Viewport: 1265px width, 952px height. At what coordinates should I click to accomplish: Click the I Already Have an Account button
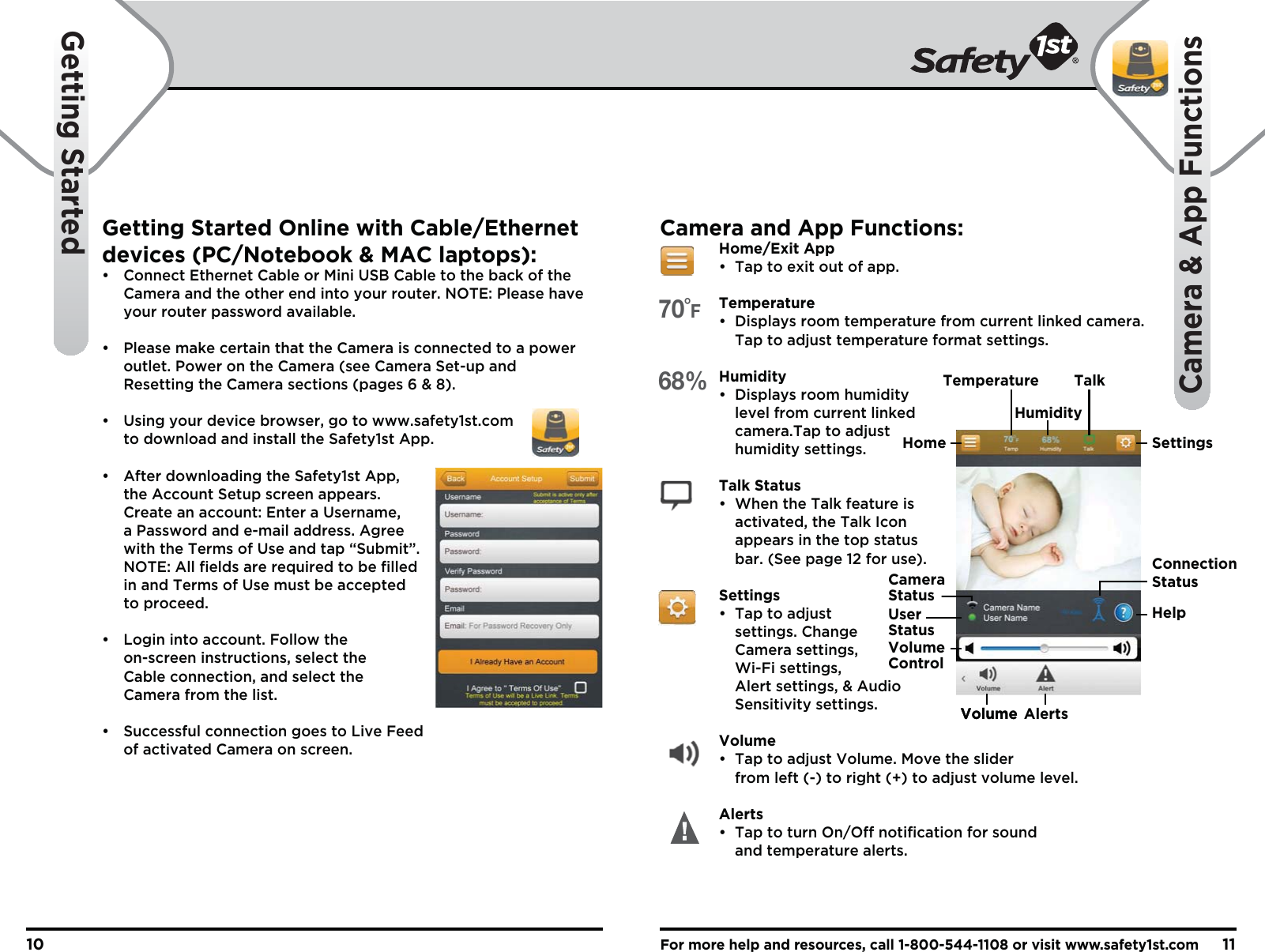coord(518,661)
